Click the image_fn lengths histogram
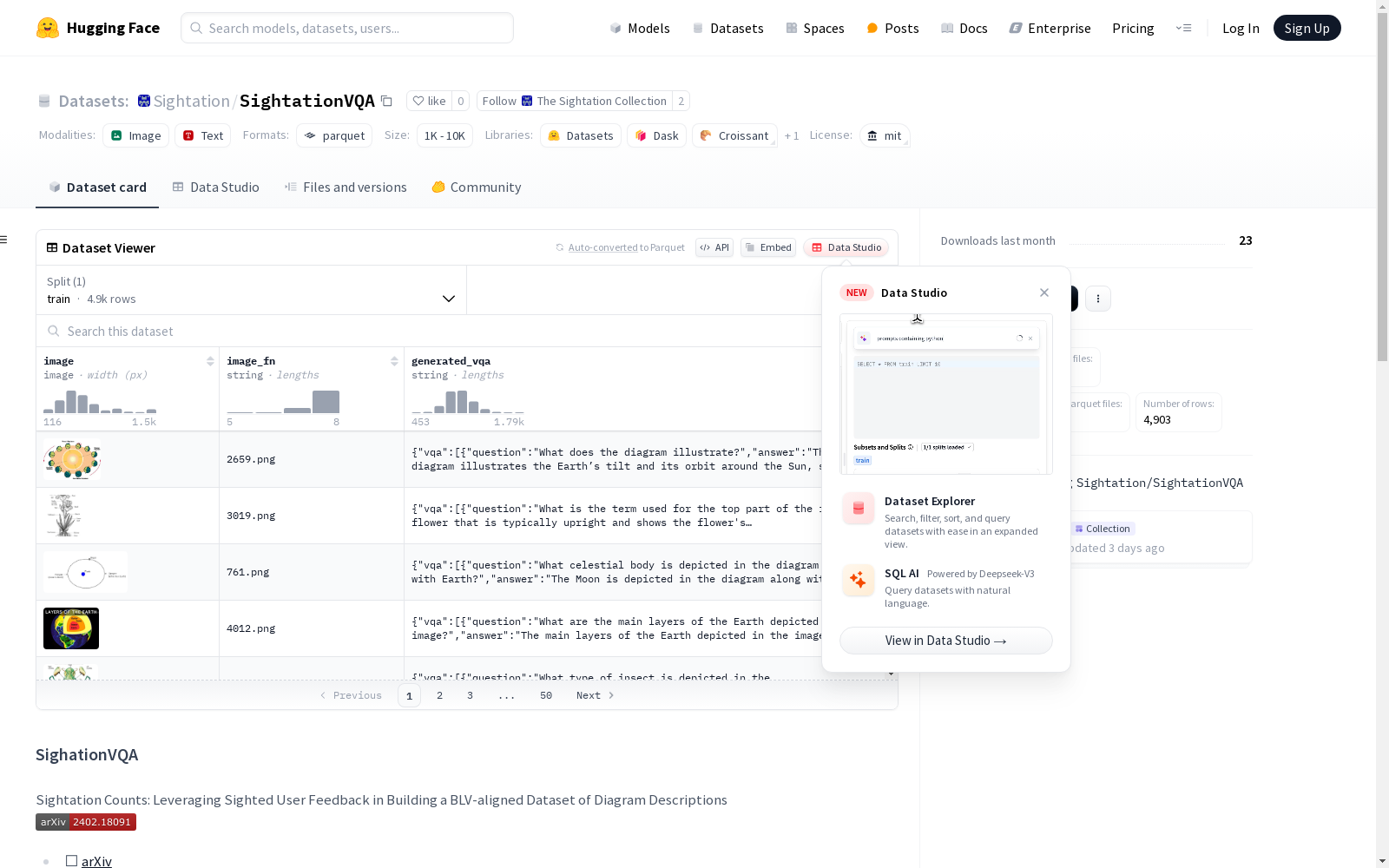 283,401
